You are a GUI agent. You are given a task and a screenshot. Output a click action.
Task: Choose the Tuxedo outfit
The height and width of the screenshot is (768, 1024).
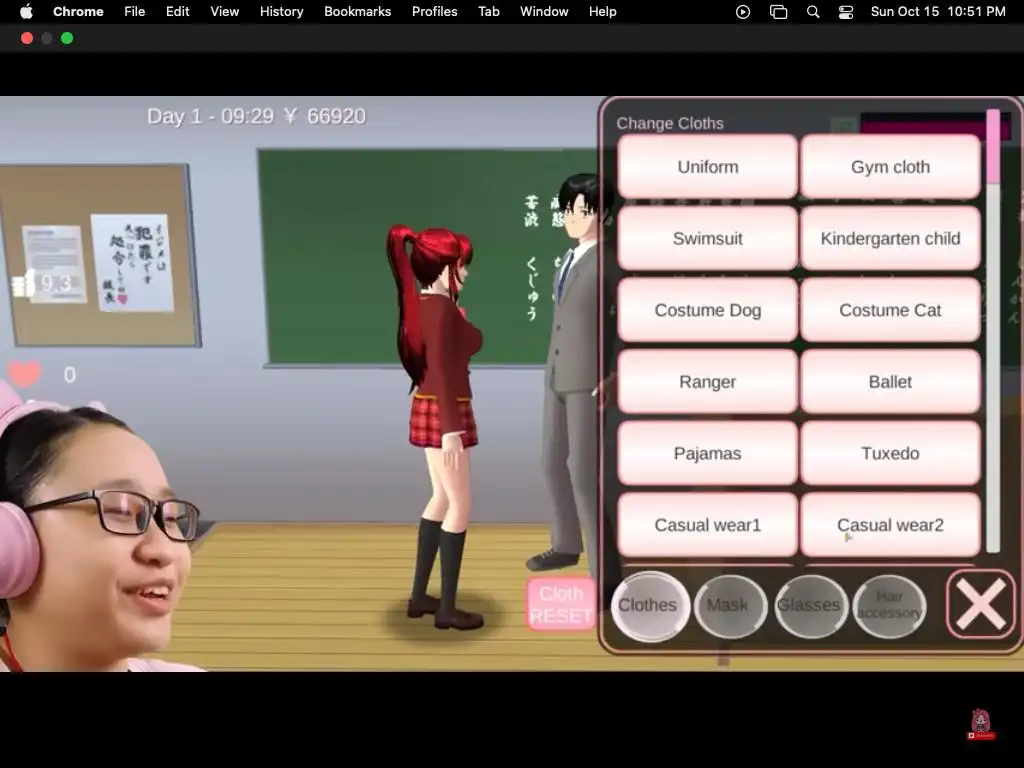point(890,453)
